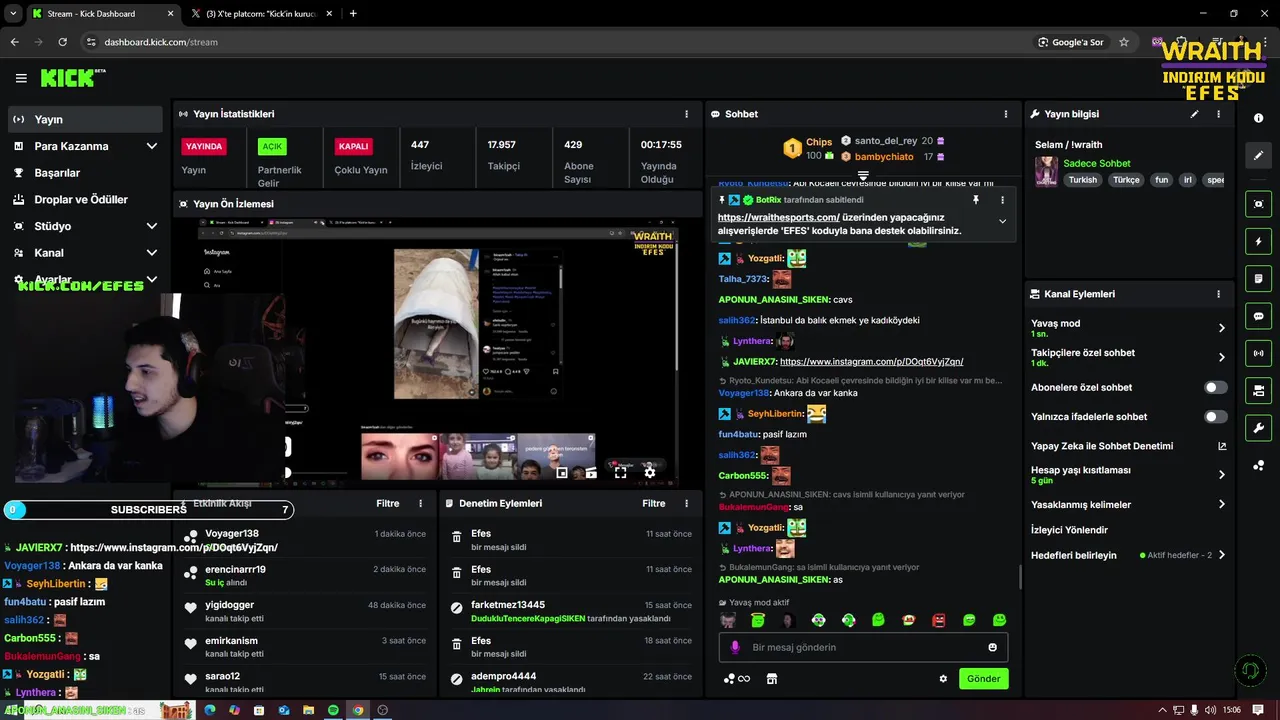Click Filtre in Denetim Eylemleri panel
Image resolution: width=1280 pixels, height=720 pixels.
(654, 504)
